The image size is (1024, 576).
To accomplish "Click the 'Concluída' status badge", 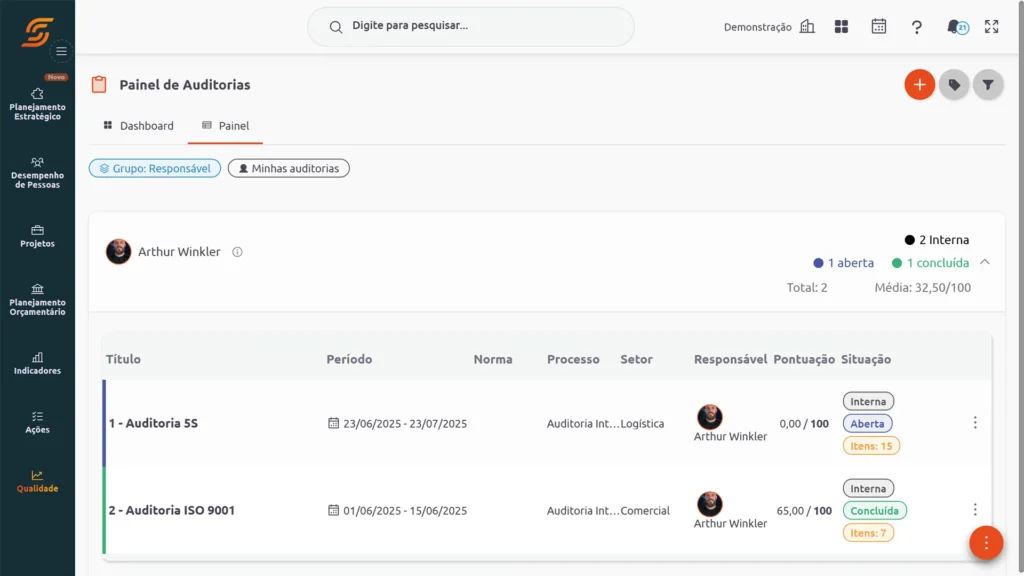I will [874, 510].
